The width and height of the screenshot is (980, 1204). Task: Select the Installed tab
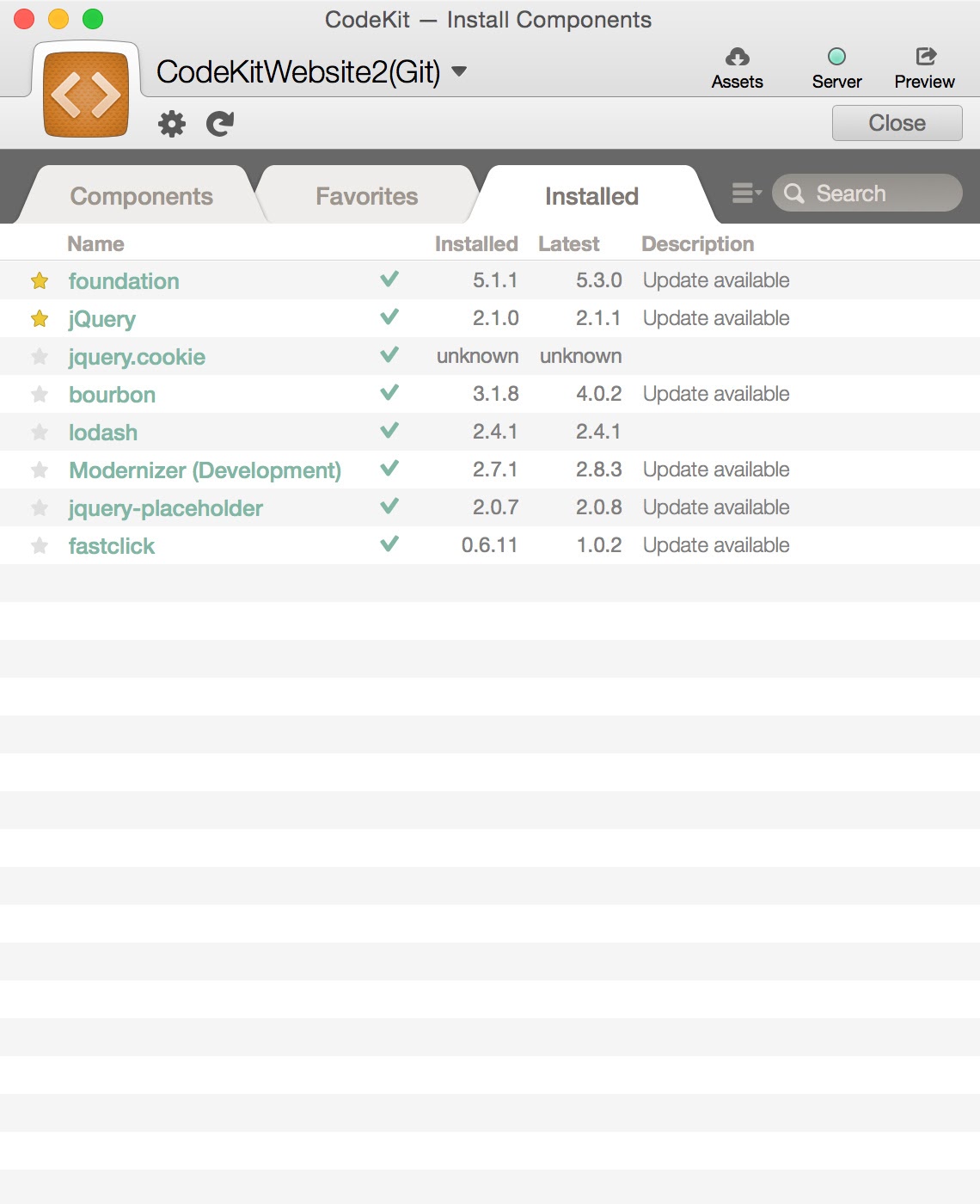(x=591, y=196)
